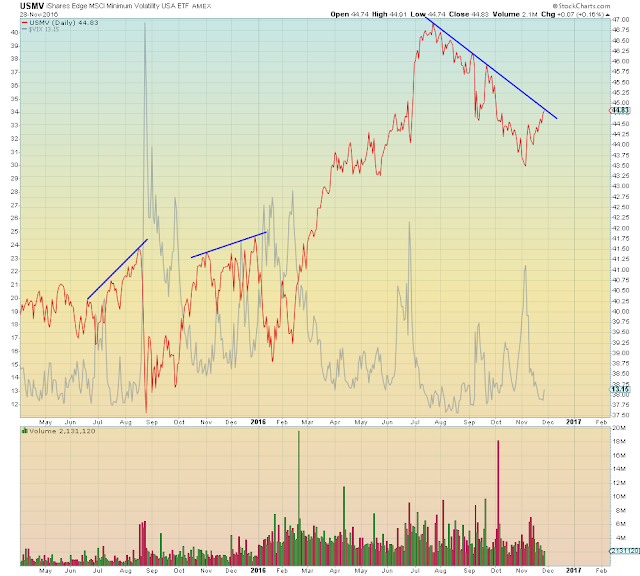Click the 40 label on left VIX axis
The image size is (640, 576).
point(14,32)
